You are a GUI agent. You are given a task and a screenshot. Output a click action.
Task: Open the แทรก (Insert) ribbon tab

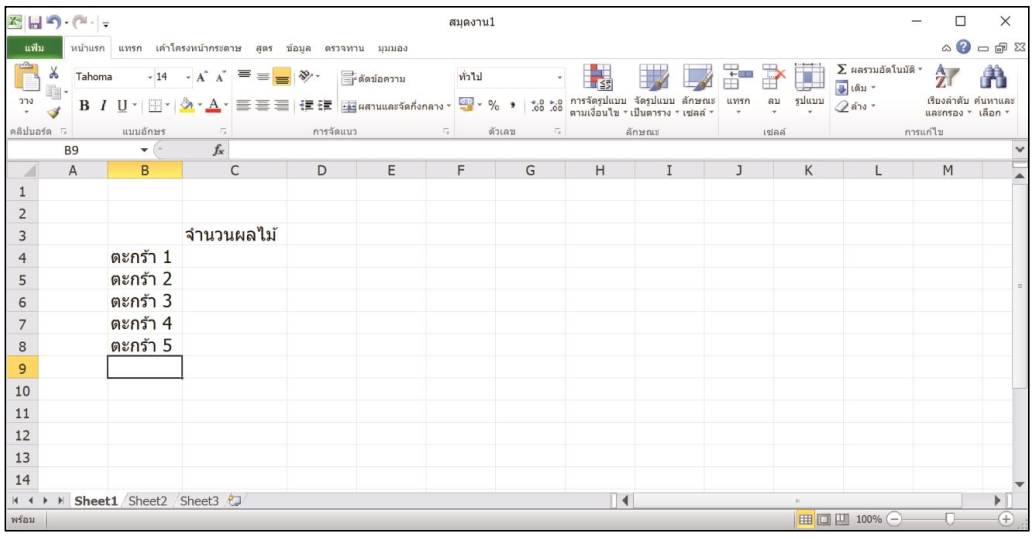[130, 48]
